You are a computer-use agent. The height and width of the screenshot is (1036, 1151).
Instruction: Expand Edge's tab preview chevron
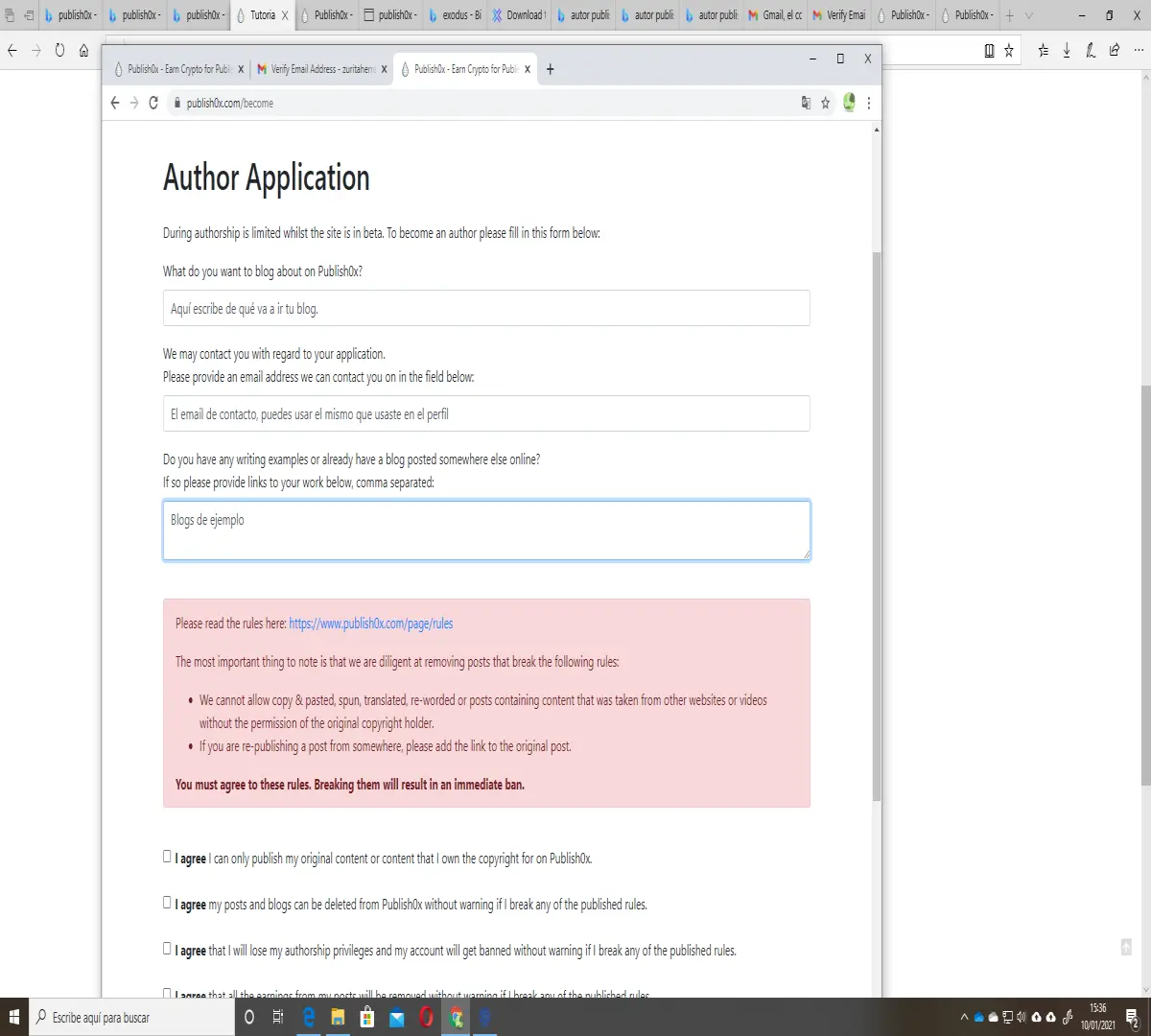[1029, 15]
